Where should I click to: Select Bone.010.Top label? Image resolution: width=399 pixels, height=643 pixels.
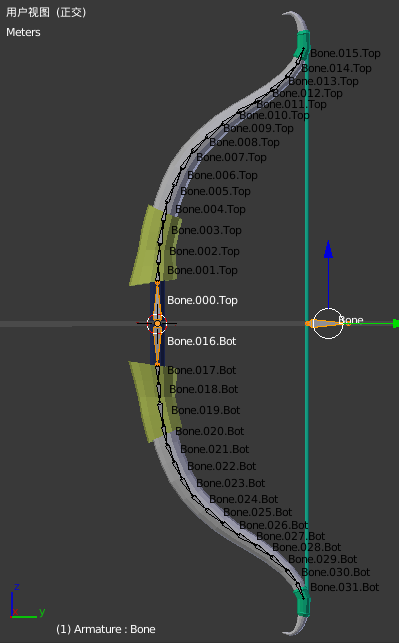(x=274, y=115)
